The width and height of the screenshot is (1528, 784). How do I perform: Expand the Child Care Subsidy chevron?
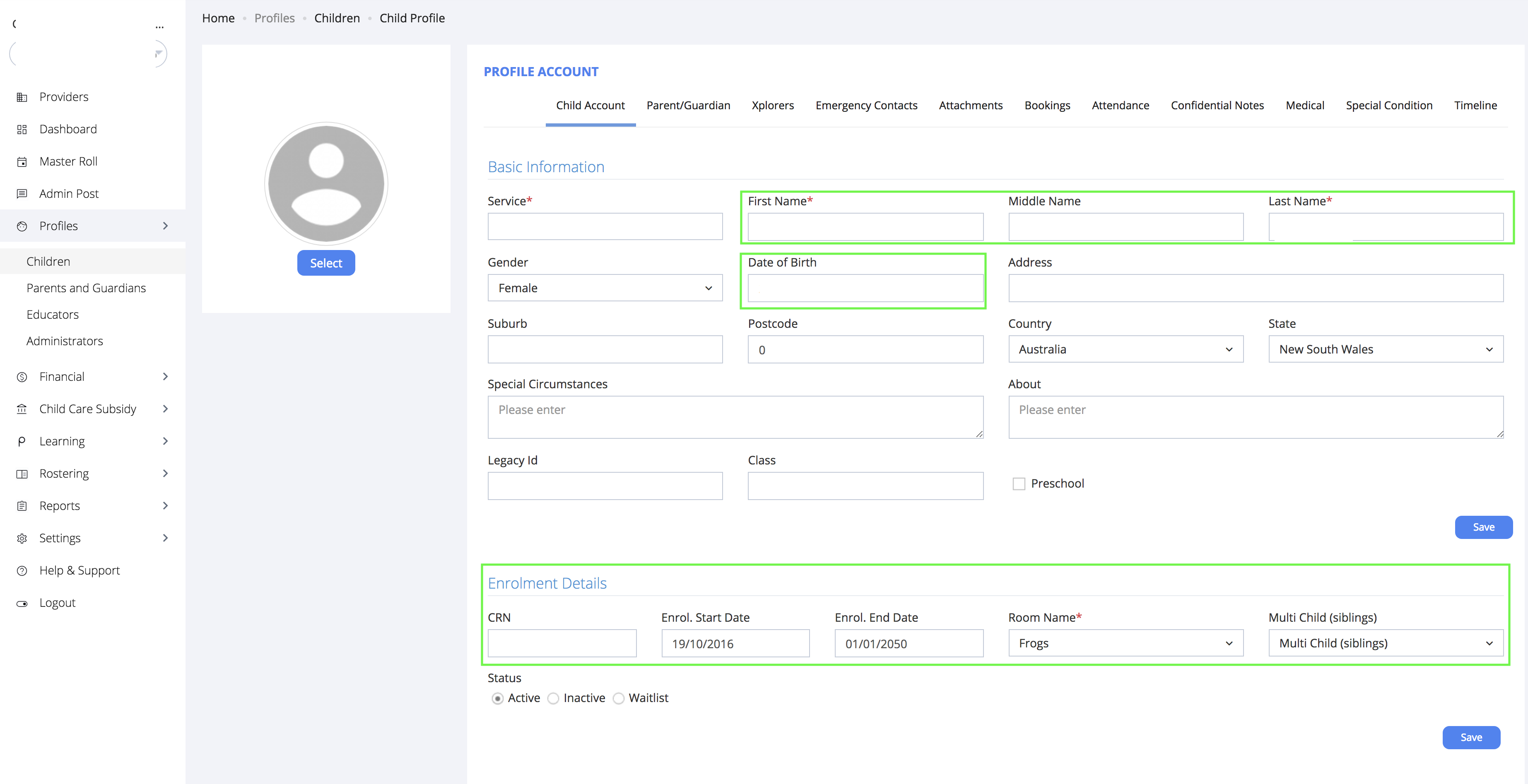pos(166,409)
